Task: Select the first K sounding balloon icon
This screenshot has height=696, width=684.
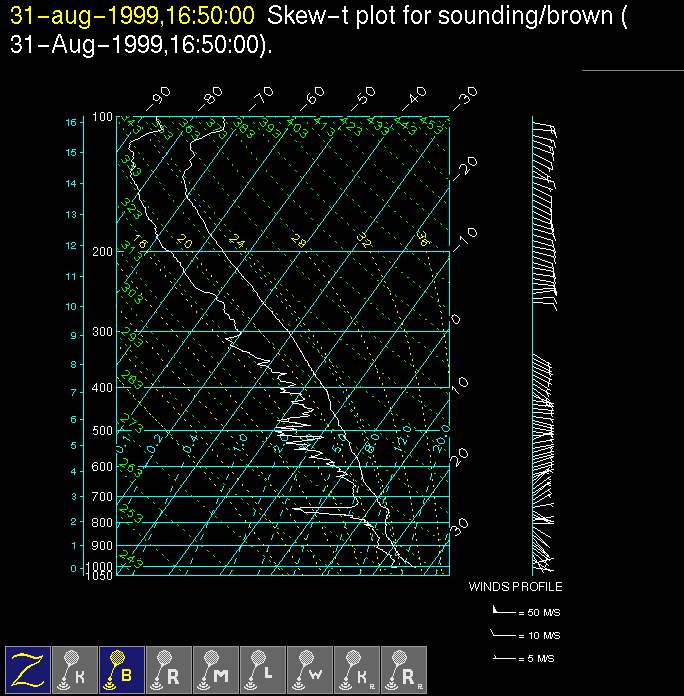Action: pyautogui.click(x=75, y=669)
